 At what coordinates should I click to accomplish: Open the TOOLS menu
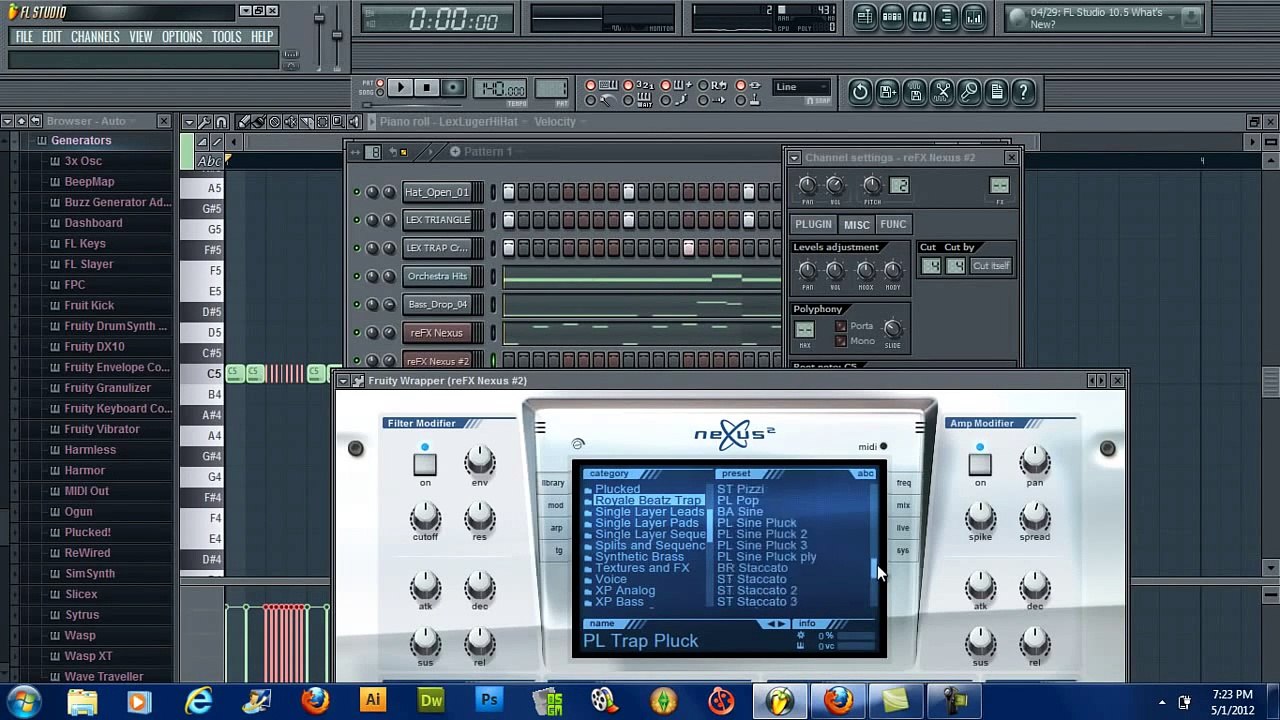click(226, 37)
